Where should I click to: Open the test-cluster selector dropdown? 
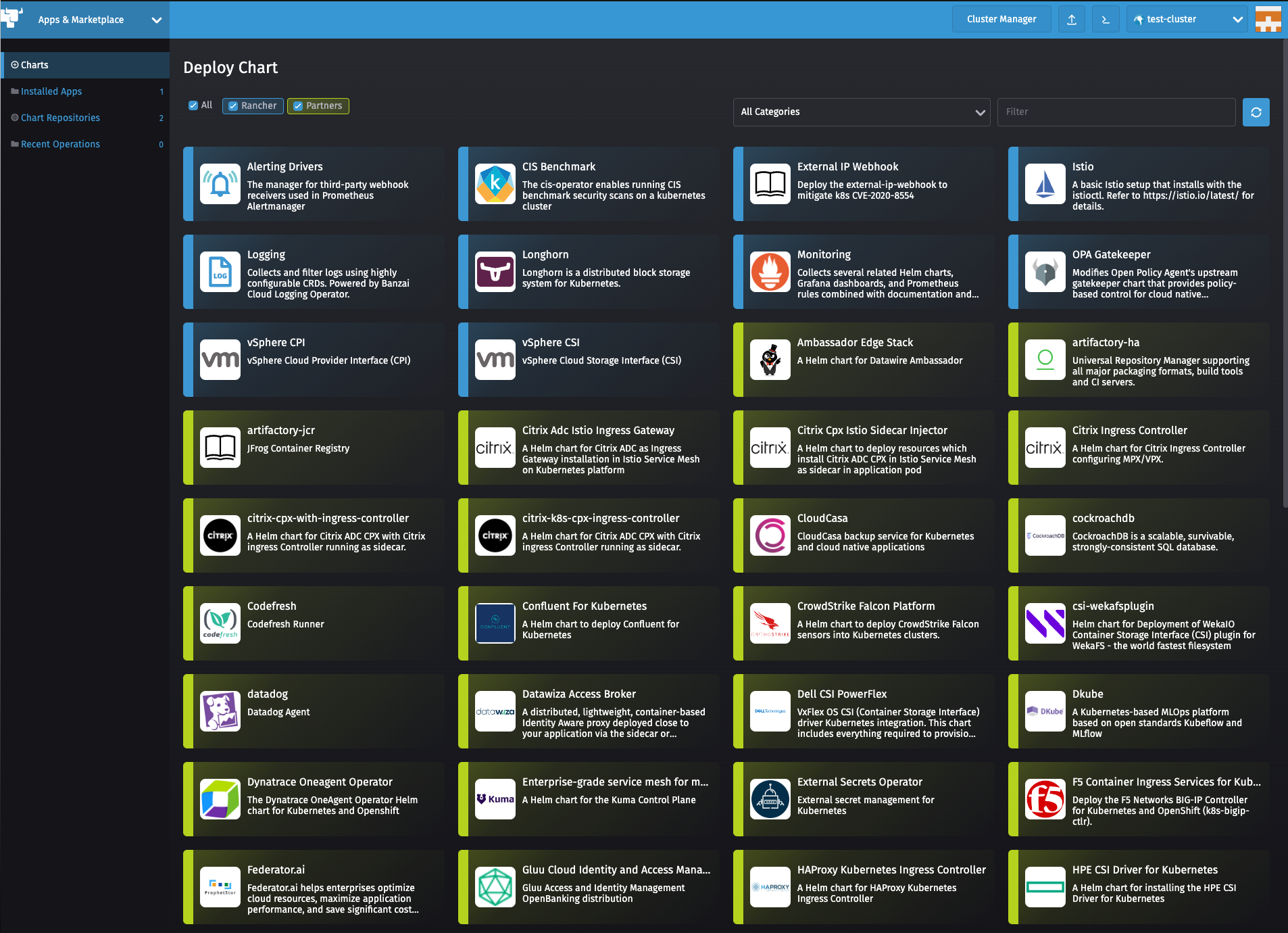pyautogui.click(x=1187, y=20)
